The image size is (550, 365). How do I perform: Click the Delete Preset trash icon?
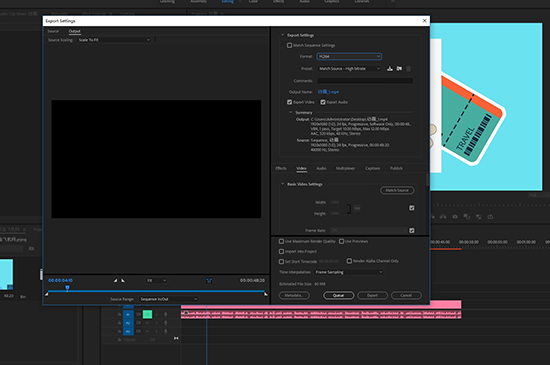(408, 69)
